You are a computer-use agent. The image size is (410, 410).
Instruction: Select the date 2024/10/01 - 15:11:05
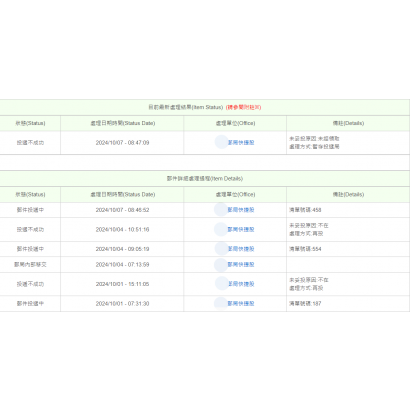pos(122,284)
